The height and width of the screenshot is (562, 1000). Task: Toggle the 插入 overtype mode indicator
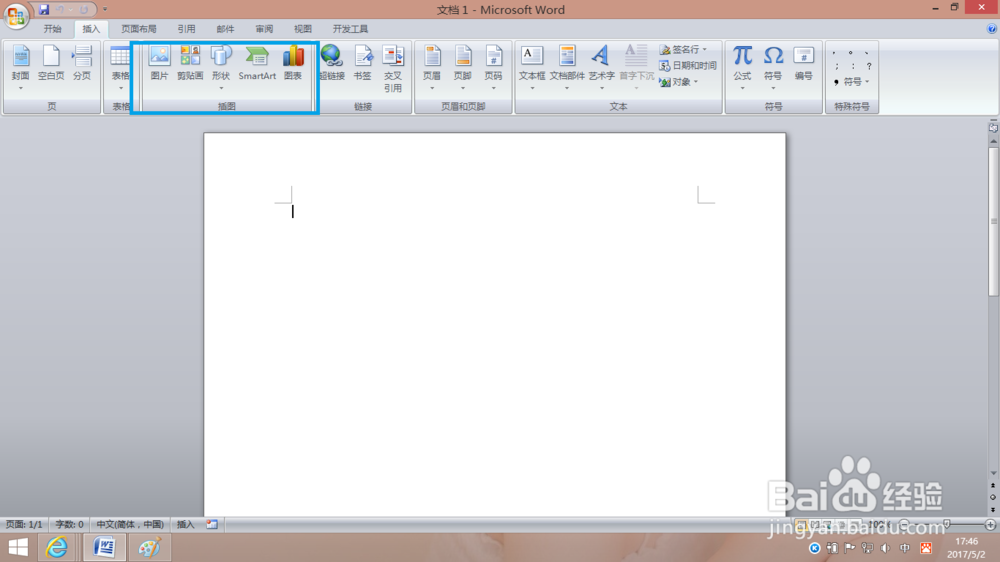pos(186,524)
